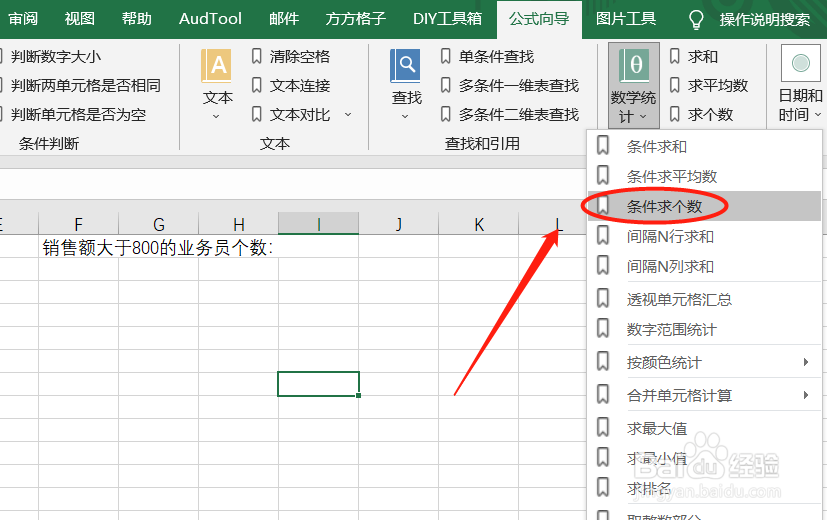Select column F header
Screen dimensions: 827x520
point(79,224)
